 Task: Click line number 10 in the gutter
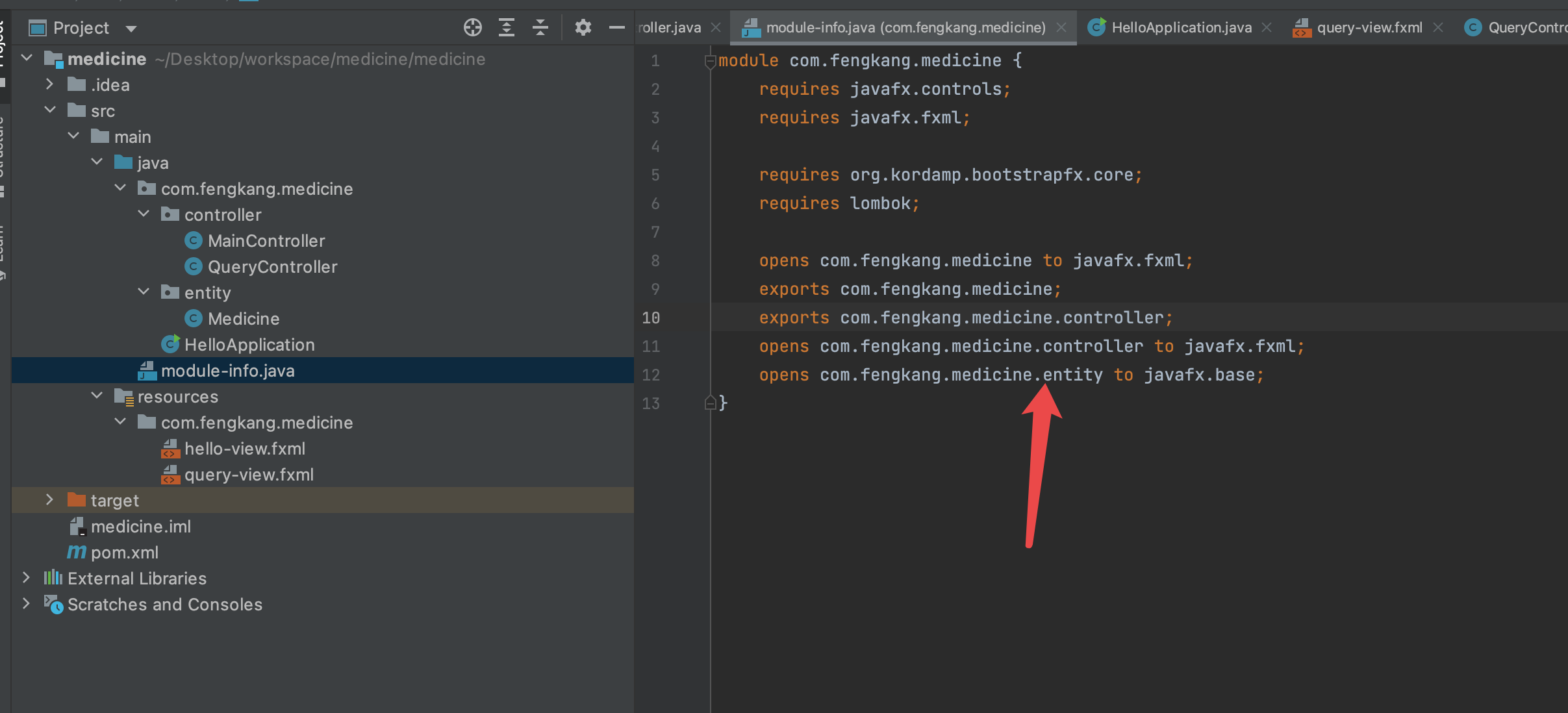click(x=651, y=318)
